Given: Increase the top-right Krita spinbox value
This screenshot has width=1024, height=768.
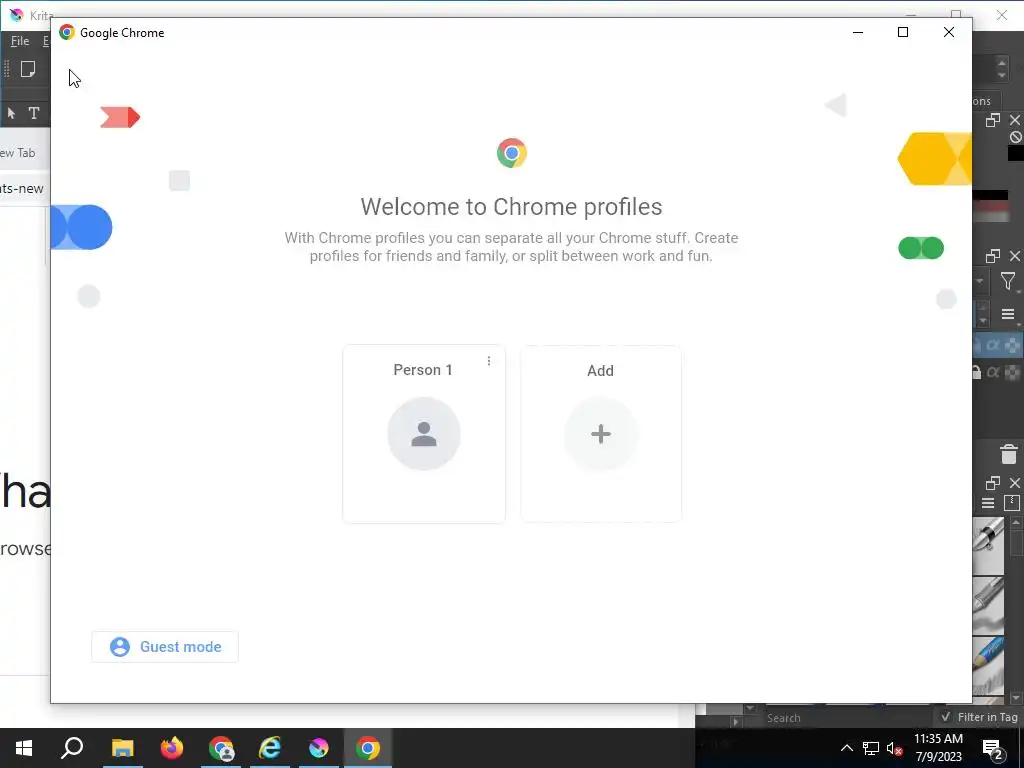Looking at the screenshot, I should point(1002,62).
